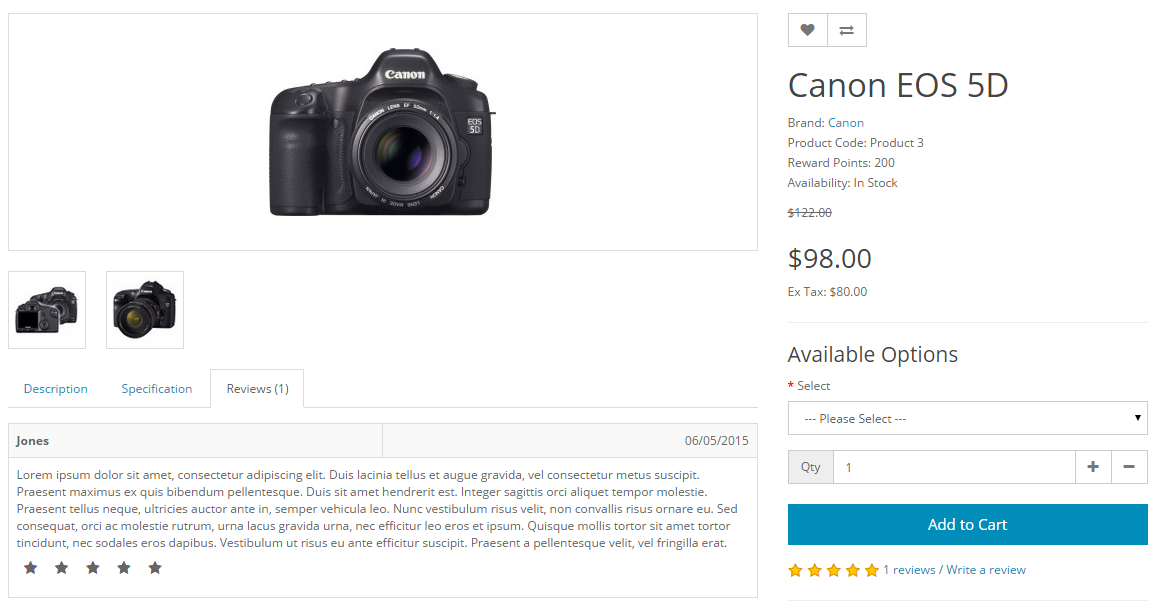Image resolution: width=1167 pixels, height=612 pixels.
Task: Click the 1 reviews link
Action: [x=908, y=569]
